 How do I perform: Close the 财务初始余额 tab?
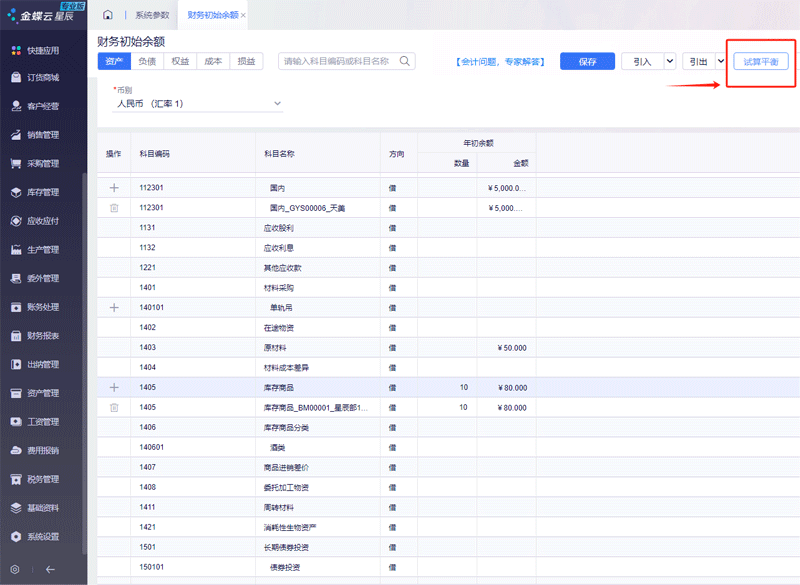tap(243, 15)
